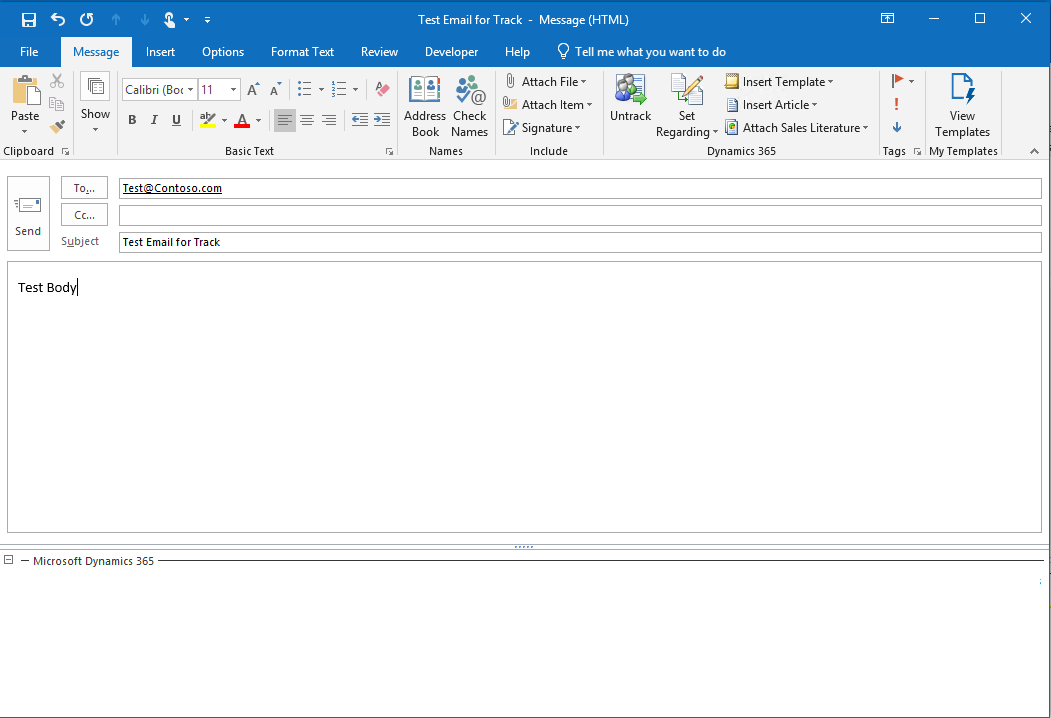The width and height of the screenshot is (1051, 718).
Task: Paste clipboard contents with the Paste icon
Action: (x=25, y=90)
